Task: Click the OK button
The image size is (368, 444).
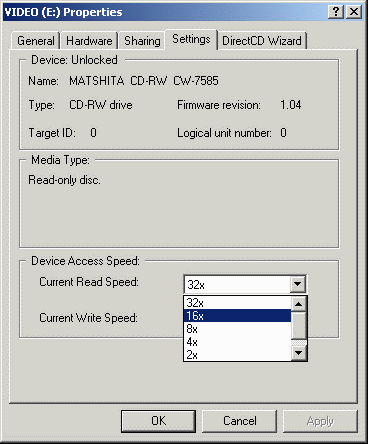Action: pos(158,421)
